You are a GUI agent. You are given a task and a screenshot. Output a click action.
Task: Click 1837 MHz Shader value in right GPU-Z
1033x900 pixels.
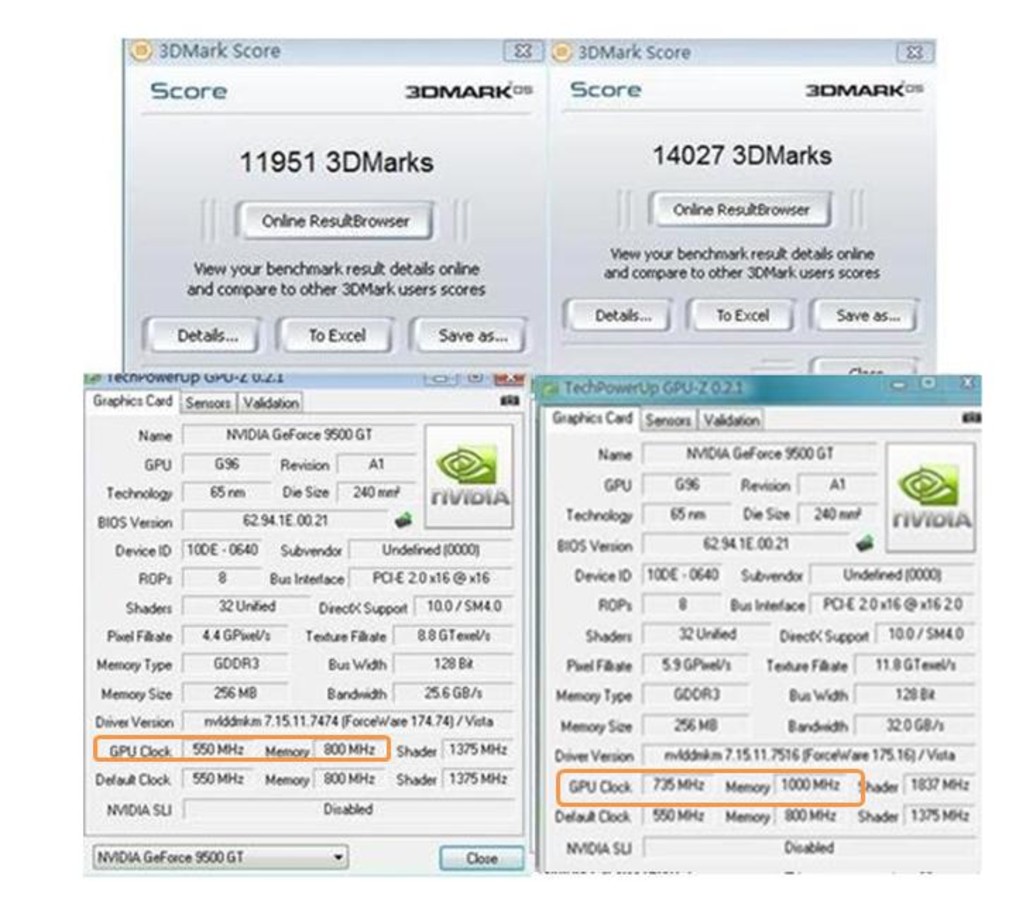pyautogui.click(x=939, y=785)
